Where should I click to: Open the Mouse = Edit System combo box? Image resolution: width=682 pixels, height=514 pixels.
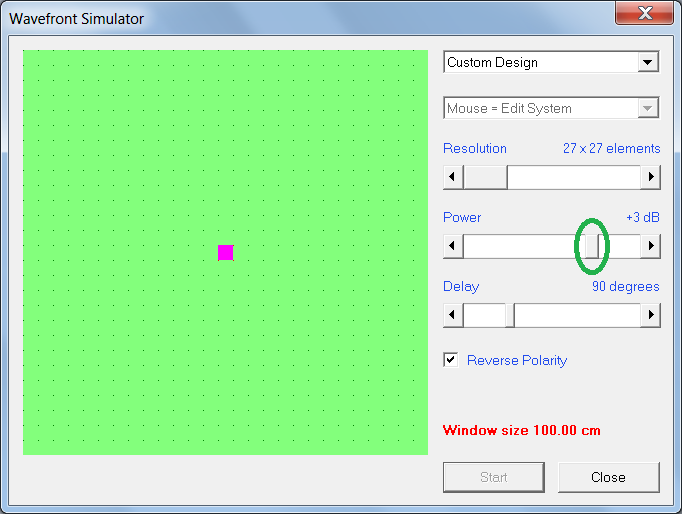(551, 108)
